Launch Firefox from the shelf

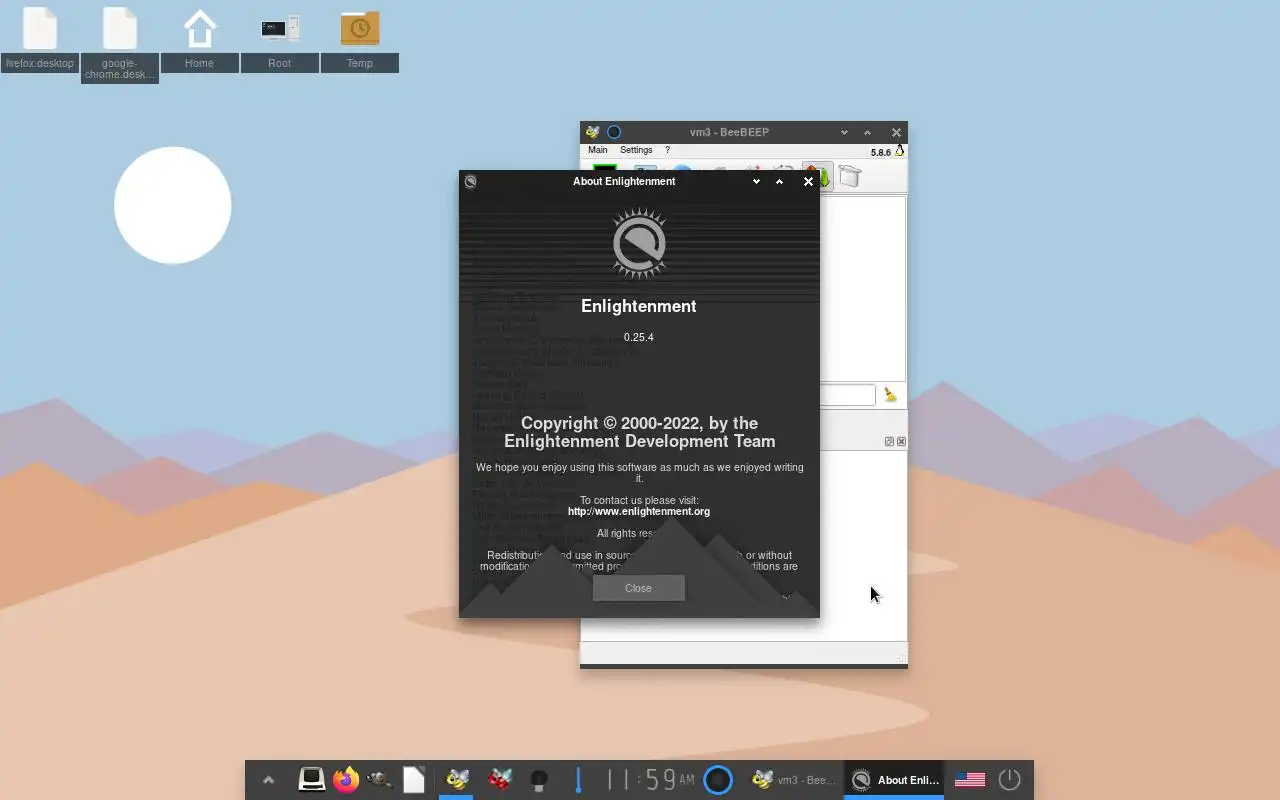pos(346,779)
